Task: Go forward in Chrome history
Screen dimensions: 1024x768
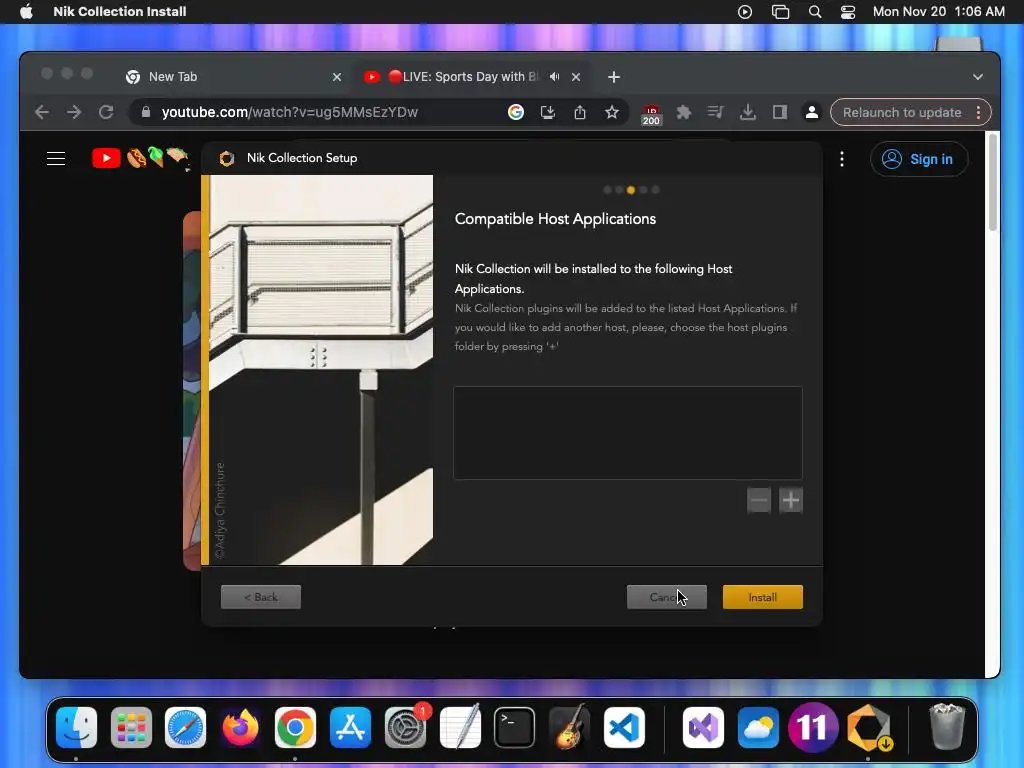Action: [74, 112]
